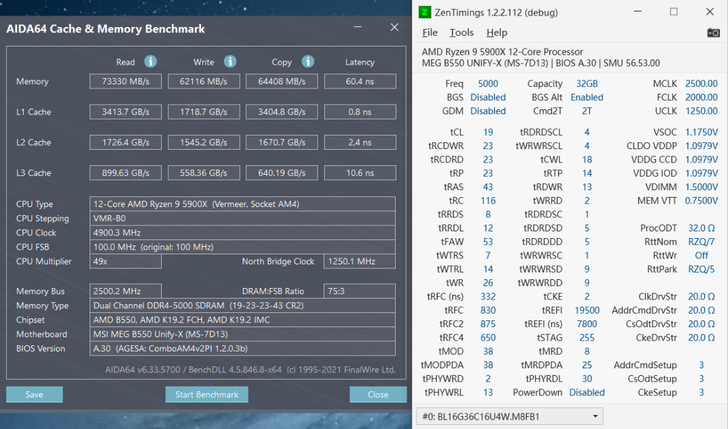The image size is (728, 429).
Task: Click the DRAM:FSB Ratio field 75:3
Action: (x=360, y=291)
